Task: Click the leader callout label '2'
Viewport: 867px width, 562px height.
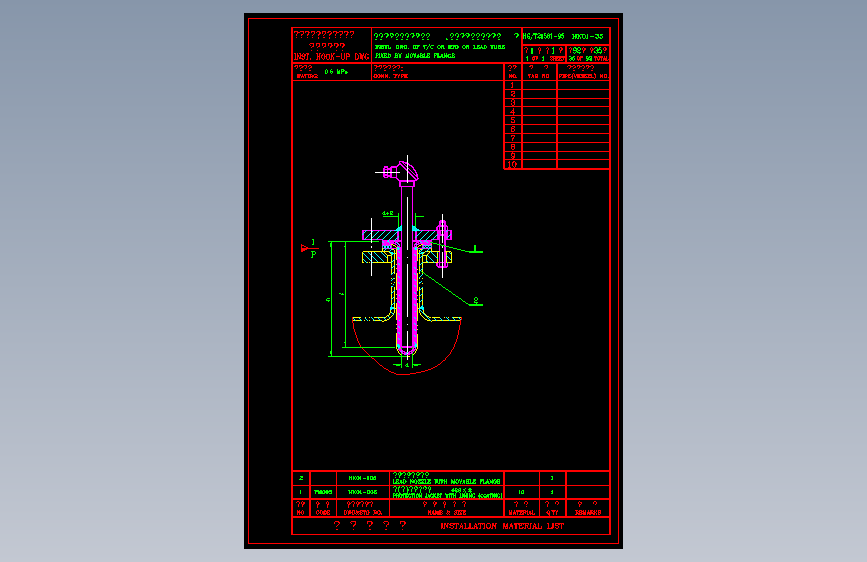Action: point(476,300)
